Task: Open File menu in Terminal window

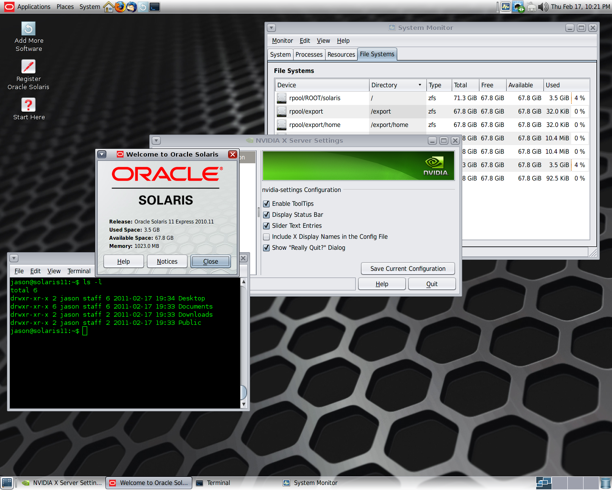Action: [x=19, y=271]
